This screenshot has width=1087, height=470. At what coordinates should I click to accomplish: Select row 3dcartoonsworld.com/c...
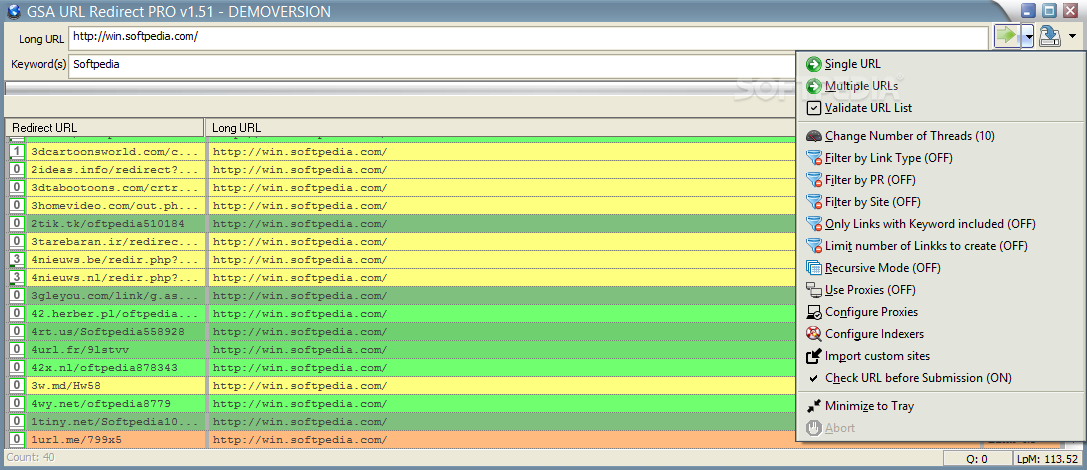click(401, 152)
